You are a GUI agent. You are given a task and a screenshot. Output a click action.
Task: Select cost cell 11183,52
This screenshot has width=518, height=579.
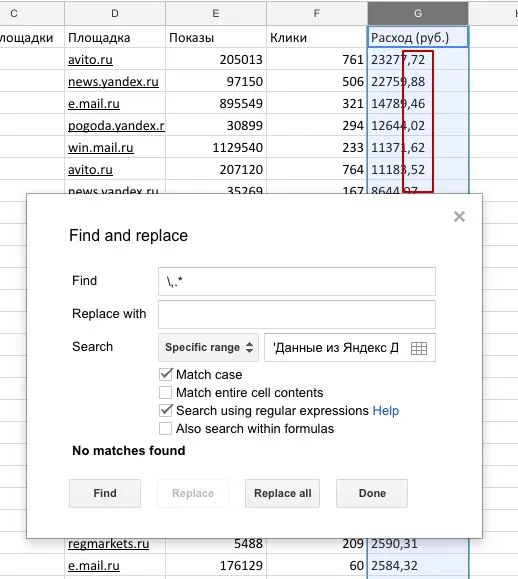418,170
